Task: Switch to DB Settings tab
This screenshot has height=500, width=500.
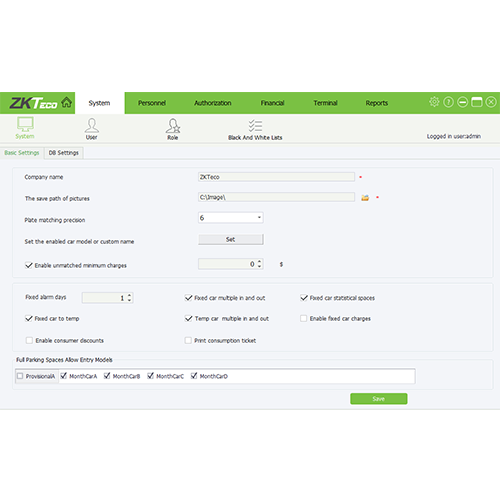Action: point(64,153)
